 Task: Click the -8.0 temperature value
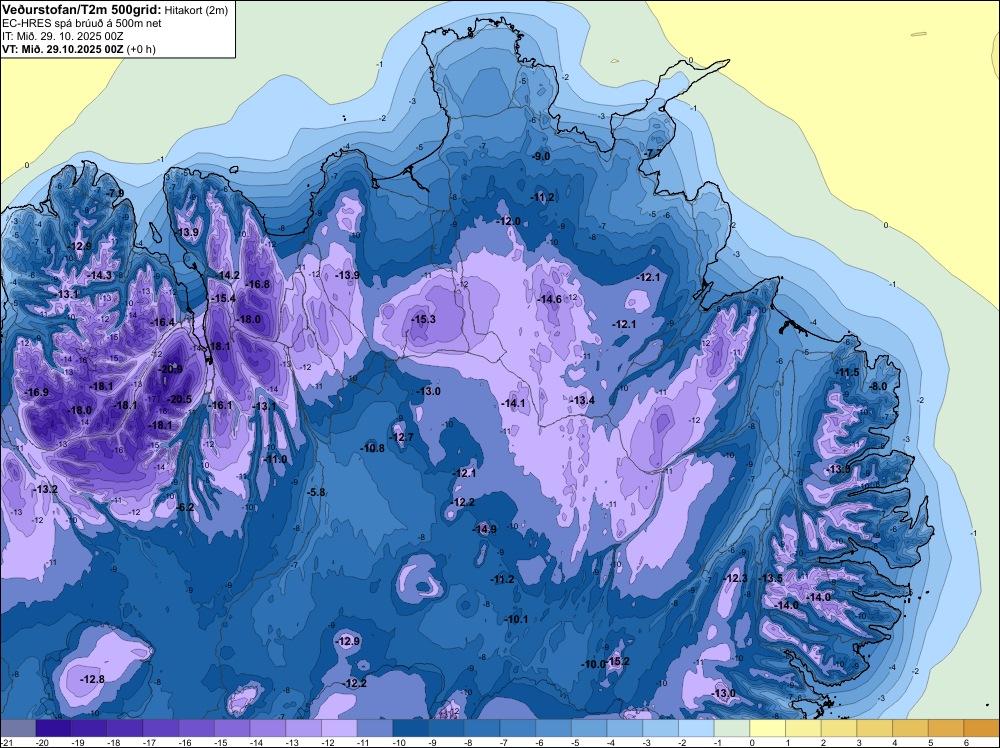click(x=879, y=386)
